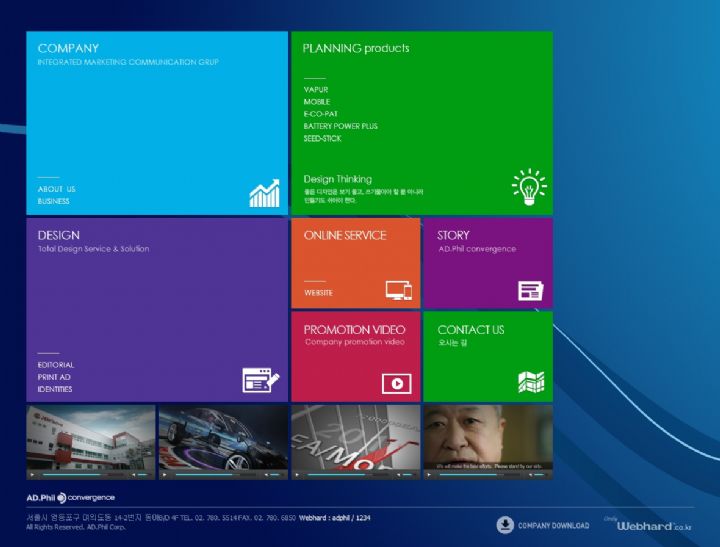Open the CONTACT US heading
The image size is (720, 547).
pyautogui.click(x=471, y=329)
